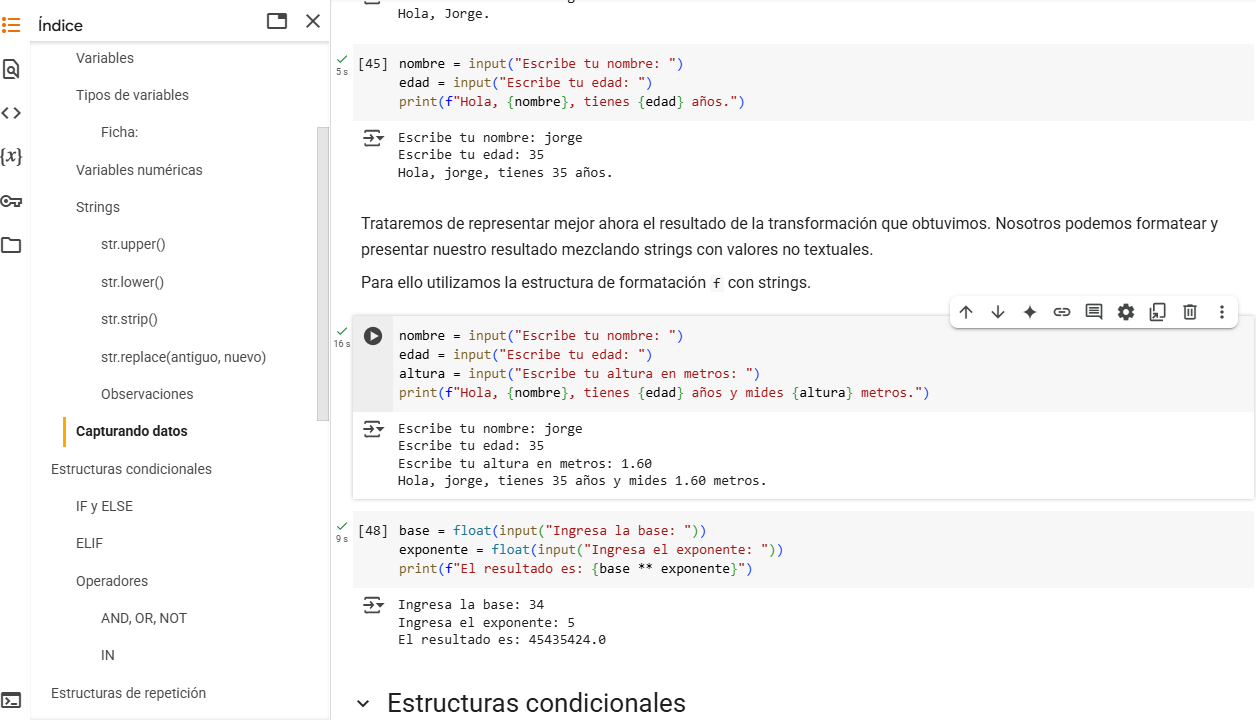Open the Operadores index entry
Image resolution: width=1256 pixels, height=720 pixels.
(112, 581)
